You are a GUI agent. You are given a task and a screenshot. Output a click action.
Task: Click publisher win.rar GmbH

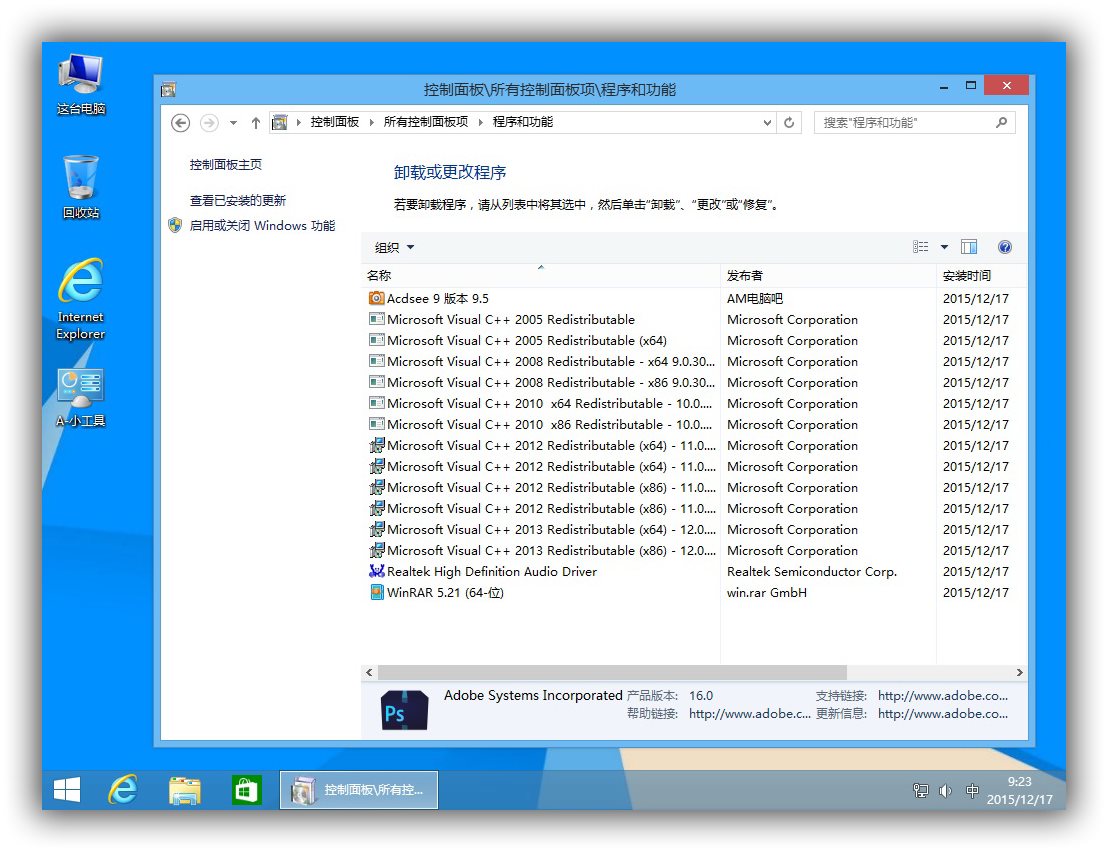[767, 593]
